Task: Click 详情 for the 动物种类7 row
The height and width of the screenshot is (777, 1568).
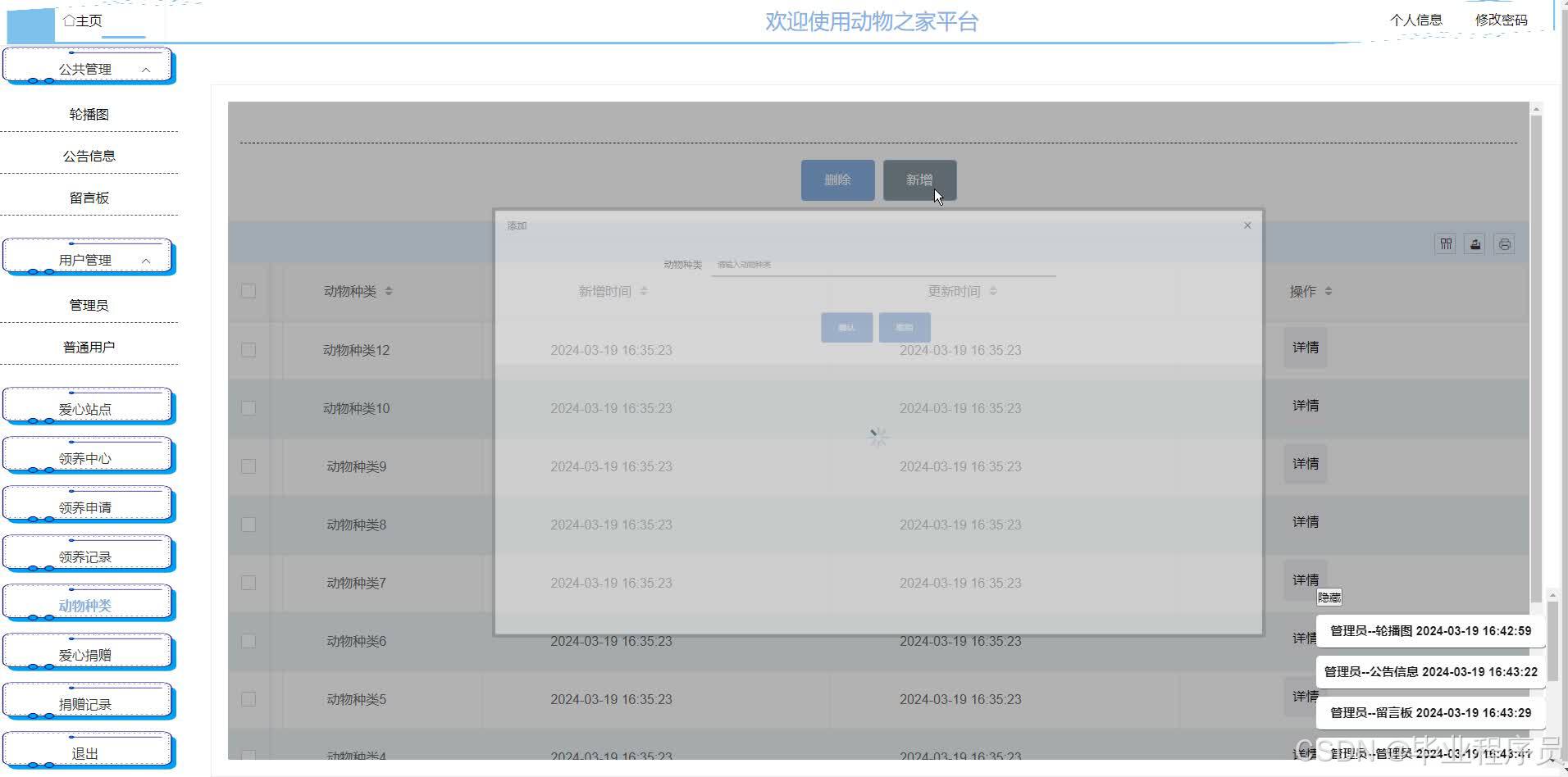Action: click(x=1305, y=580)
